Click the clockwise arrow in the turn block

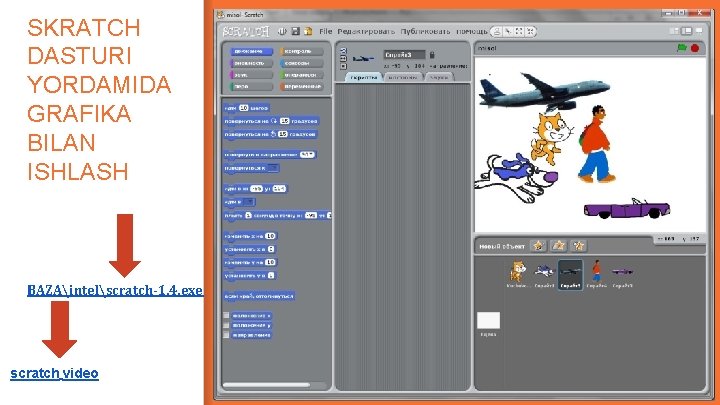tap(274, 121)
